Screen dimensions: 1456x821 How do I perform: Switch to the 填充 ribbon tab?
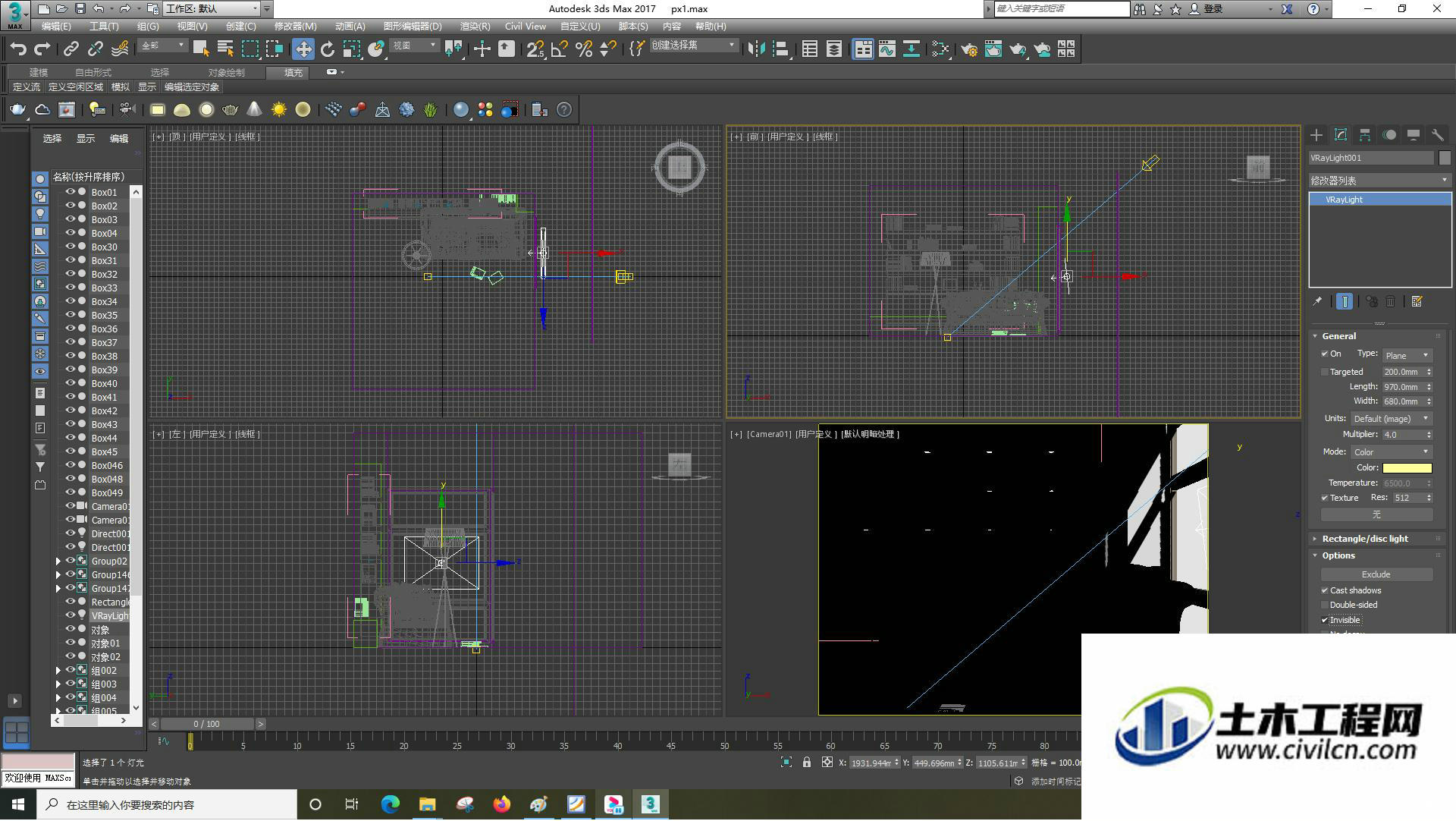pyautogui.click(x=293, y=73)
